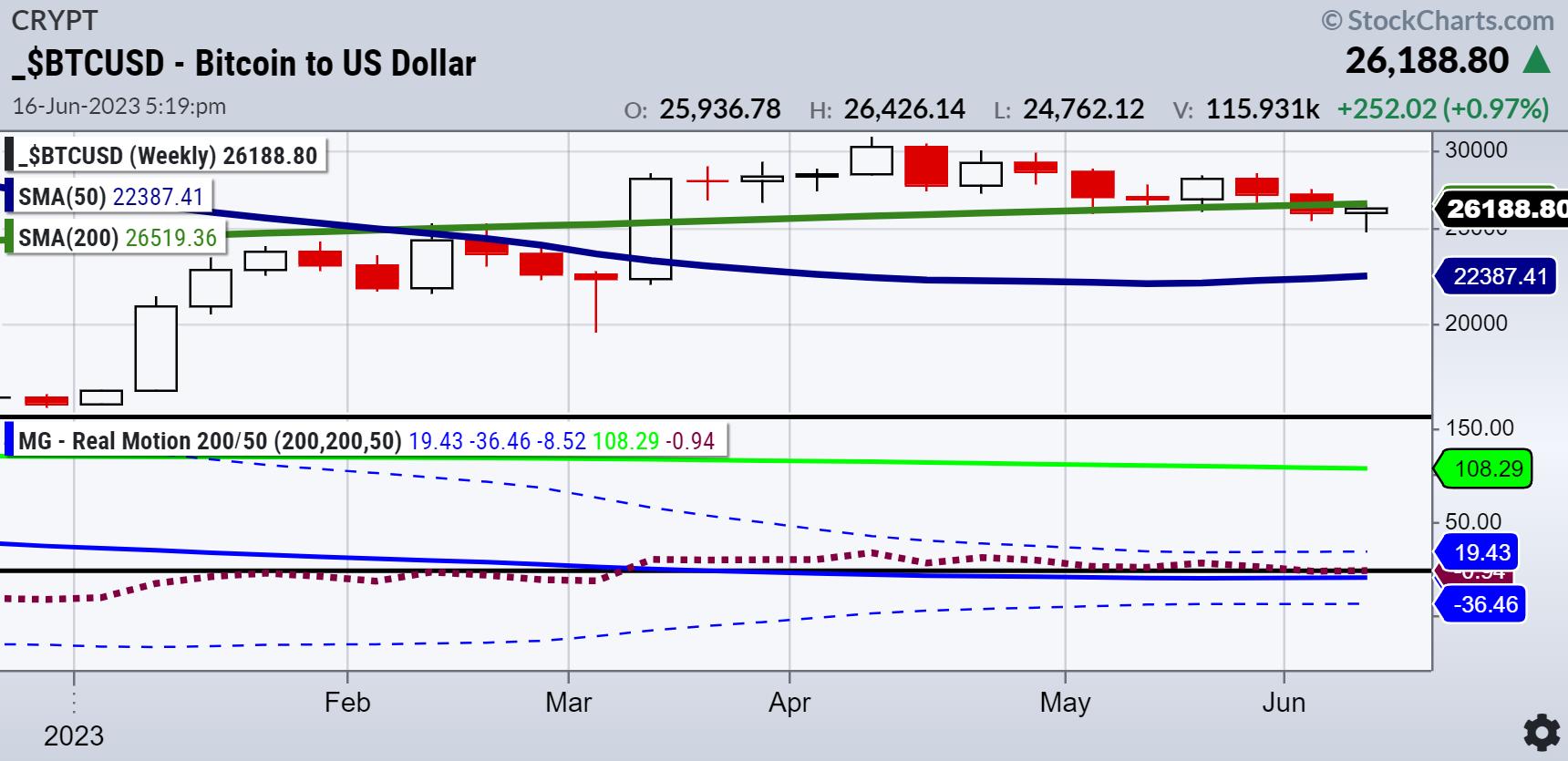Open the chart settings gear icon
Viewport: 1568px width, 761px height.
coord(1541,733)
